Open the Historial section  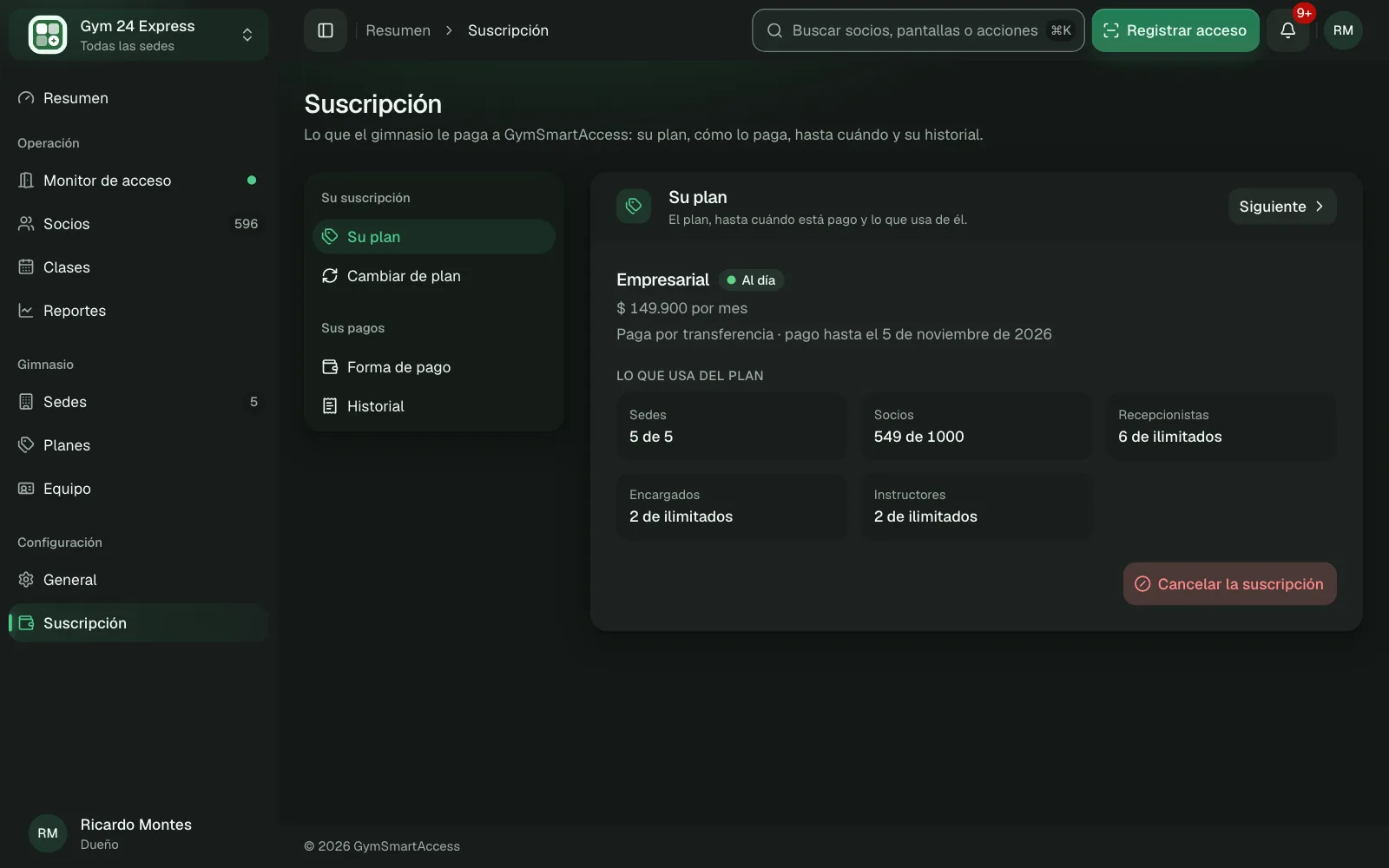click(x=434, y=406)
